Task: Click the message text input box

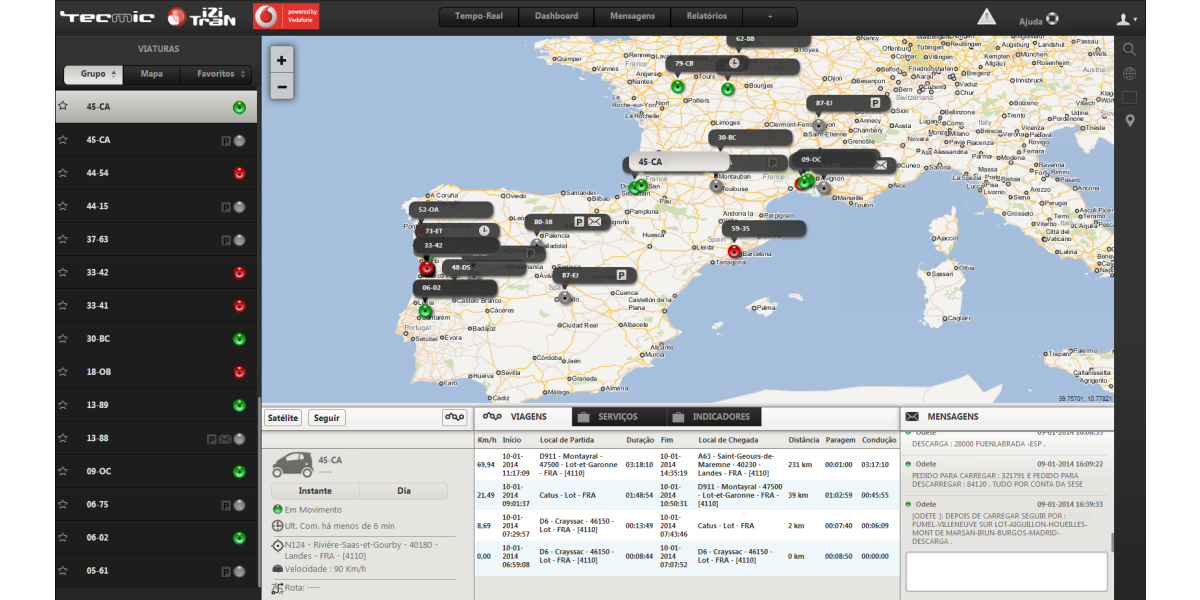Action: point(1006,571)
